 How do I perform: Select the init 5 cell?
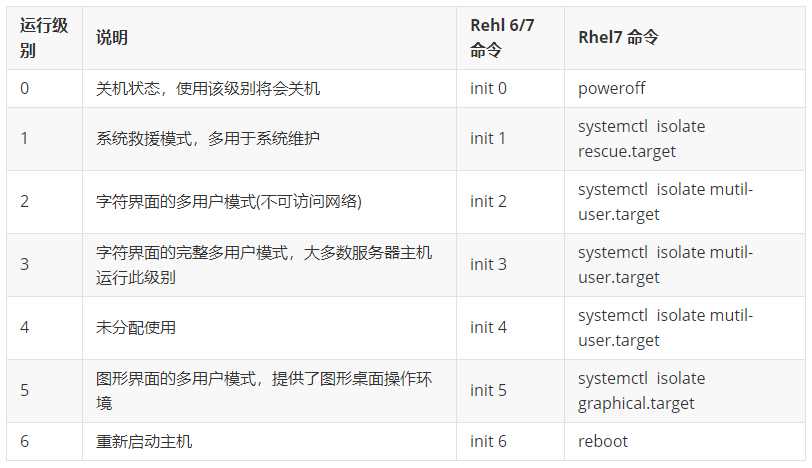tap(510, 391)
